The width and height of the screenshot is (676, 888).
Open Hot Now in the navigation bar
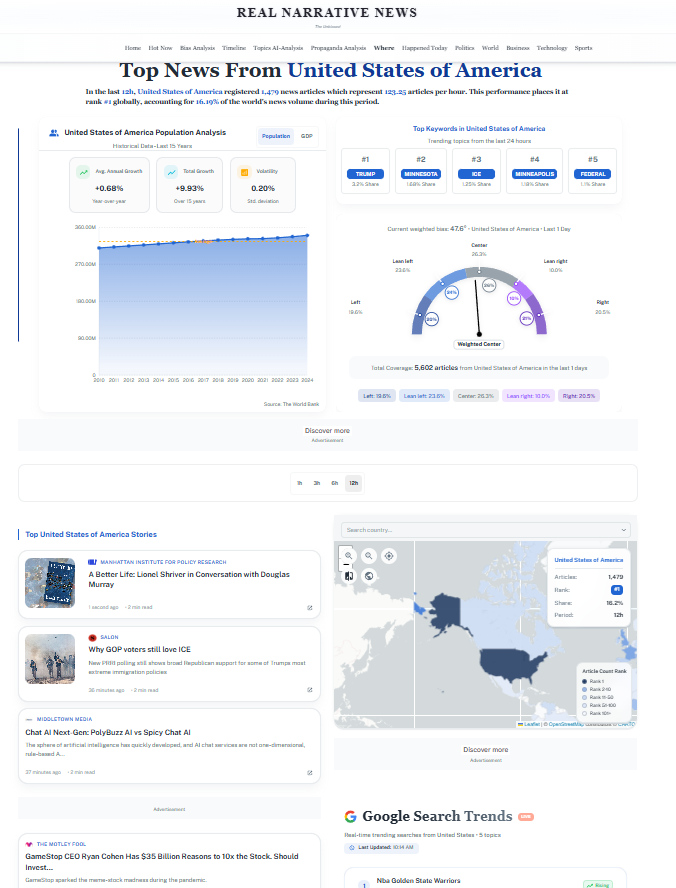click(160, 48)
